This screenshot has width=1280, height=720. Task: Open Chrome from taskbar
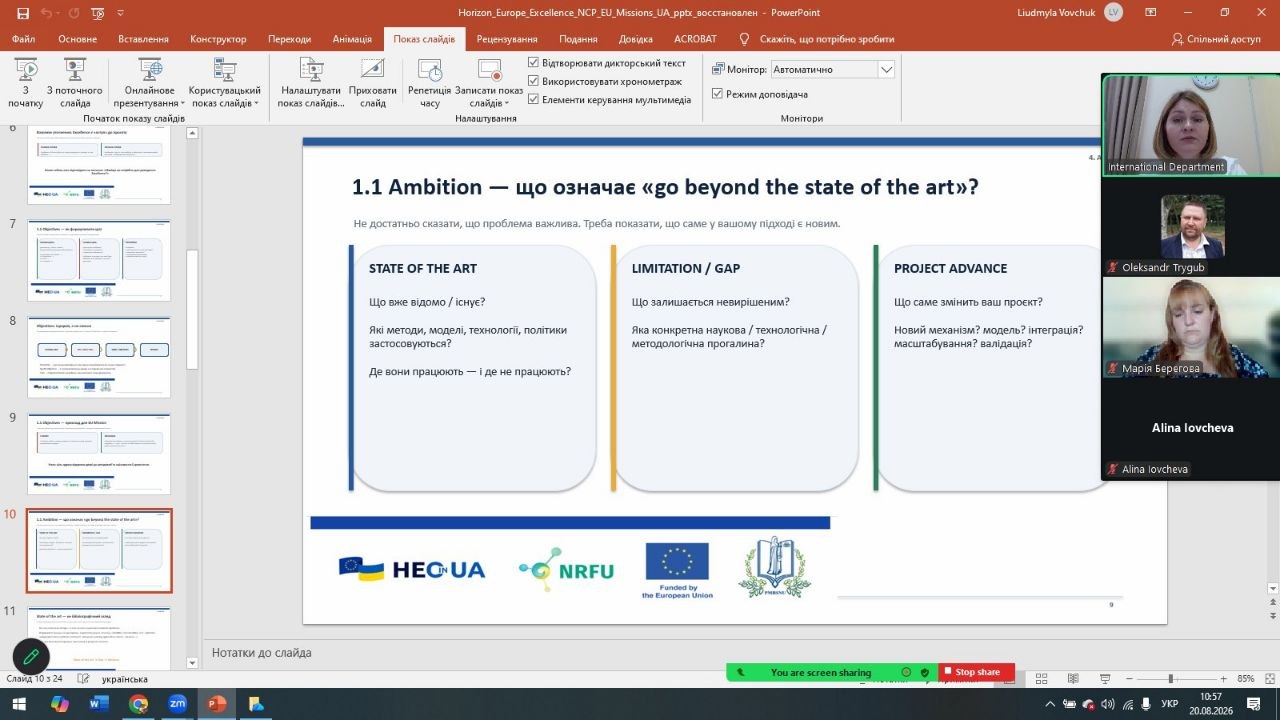click(138, 703)
